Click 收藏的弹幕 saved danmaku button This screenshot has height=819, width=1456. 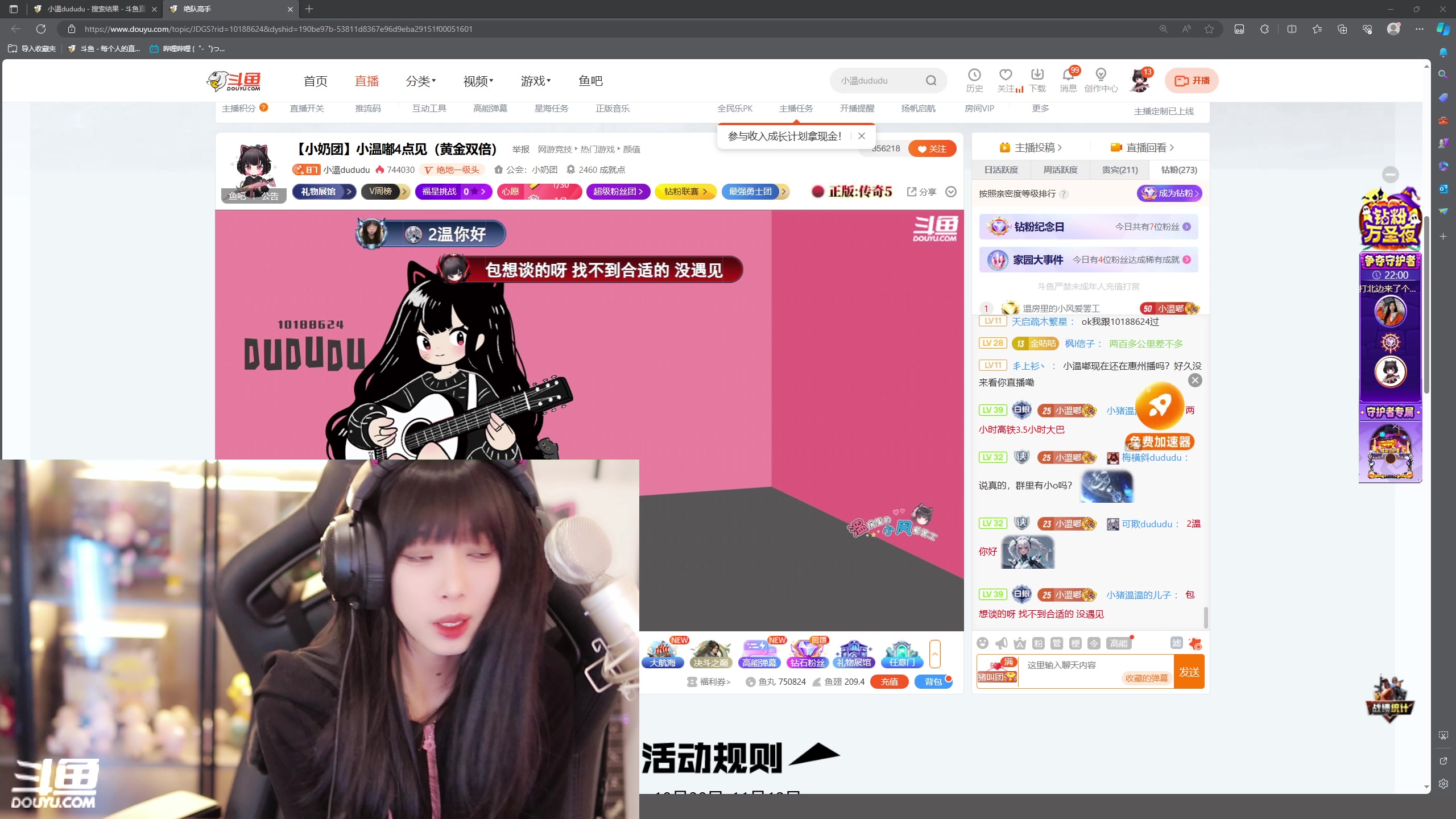1147,678
